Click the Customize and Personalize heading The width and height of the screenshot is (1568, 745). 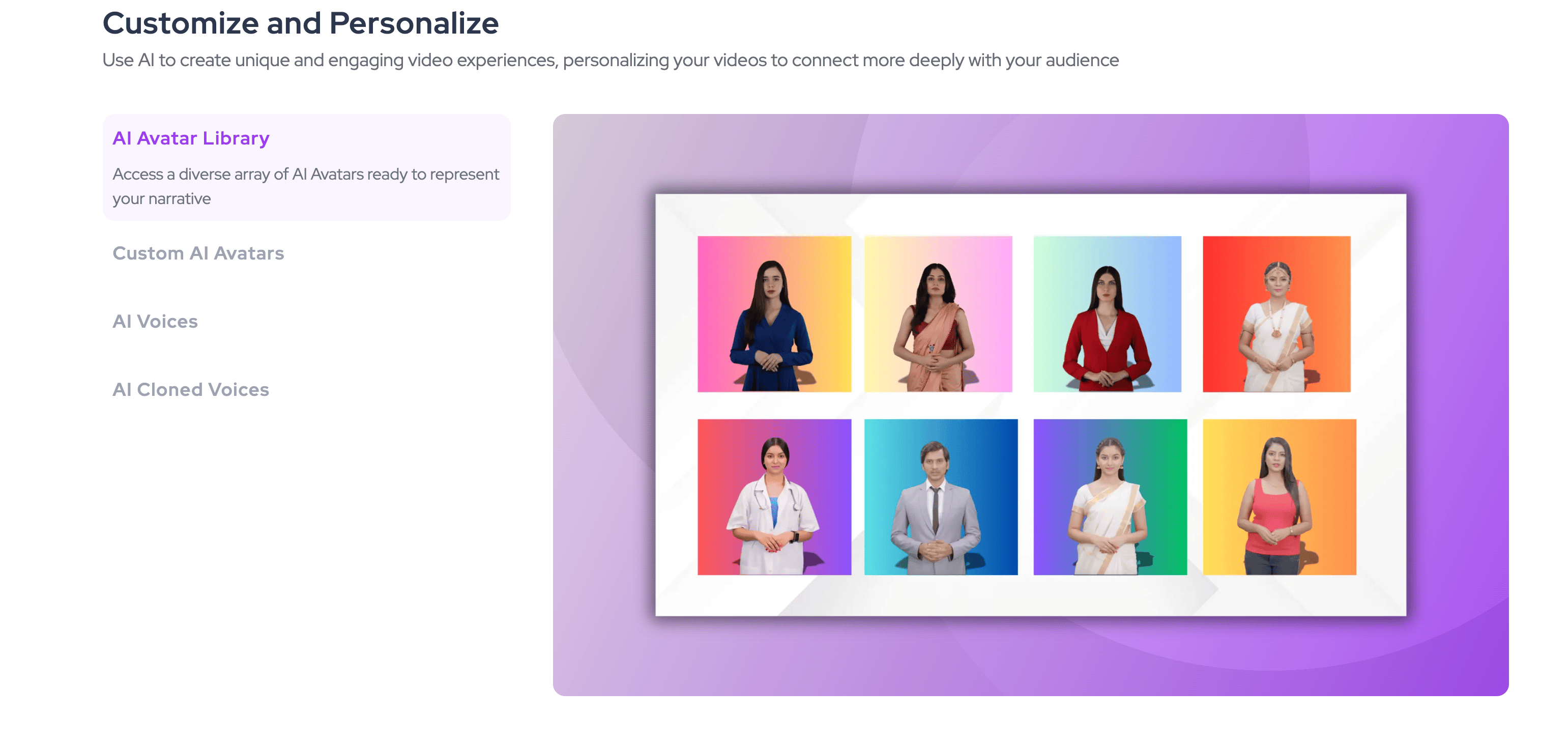[x=301, y=23]
